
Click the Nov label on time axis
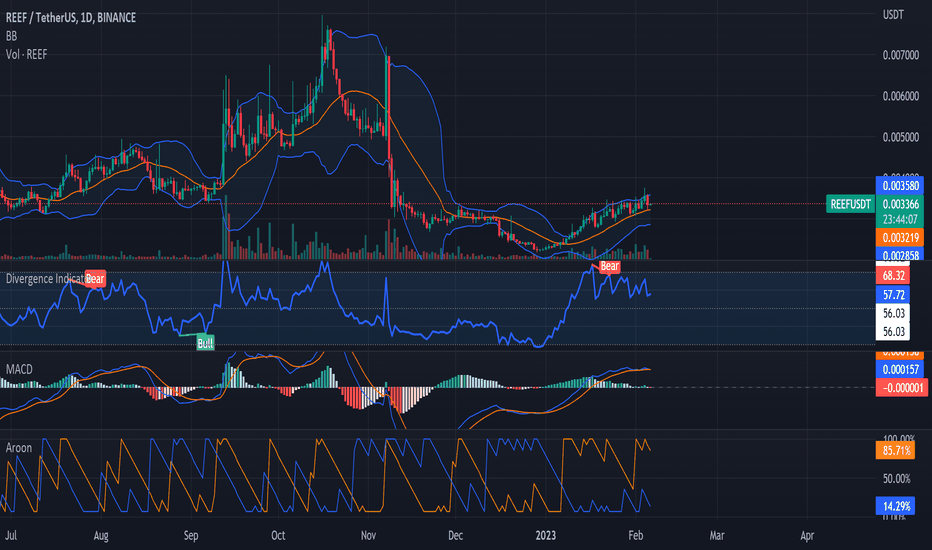click(x=368, y=535)
